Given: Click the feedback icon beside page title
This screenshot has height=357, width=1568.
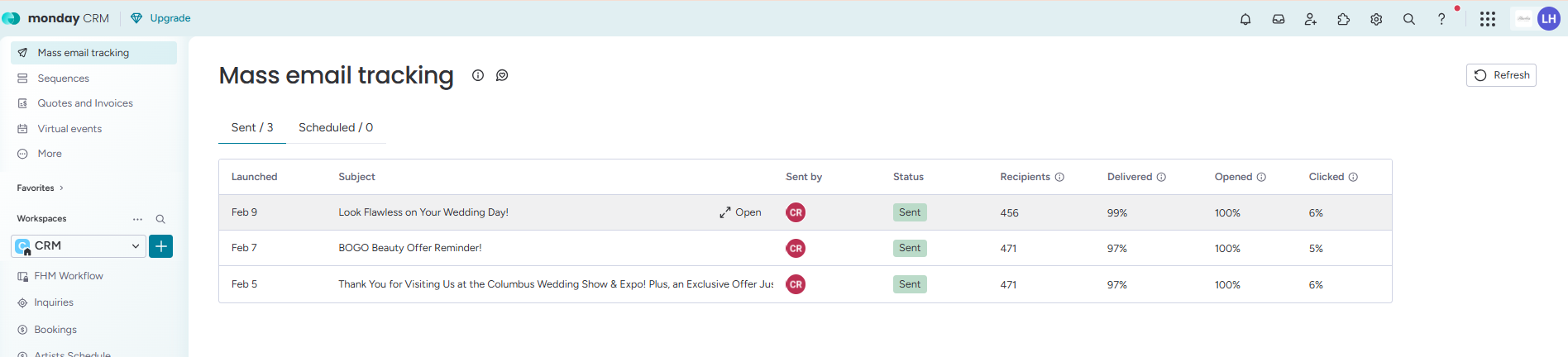Looking at the screenshot, I should point(502,75).
